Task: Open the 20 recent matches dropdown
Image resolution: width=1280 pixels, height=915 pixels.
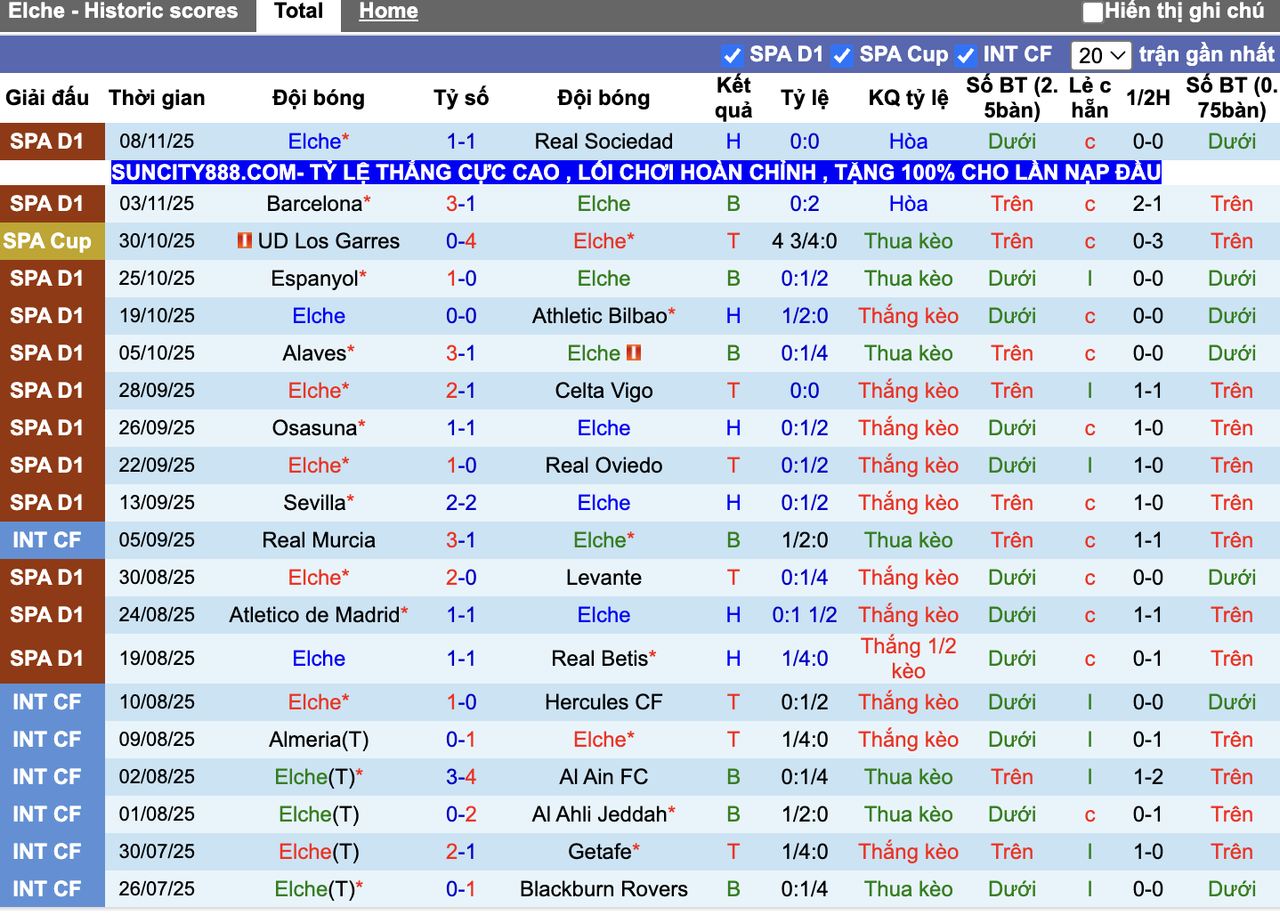Action: 1101,55
